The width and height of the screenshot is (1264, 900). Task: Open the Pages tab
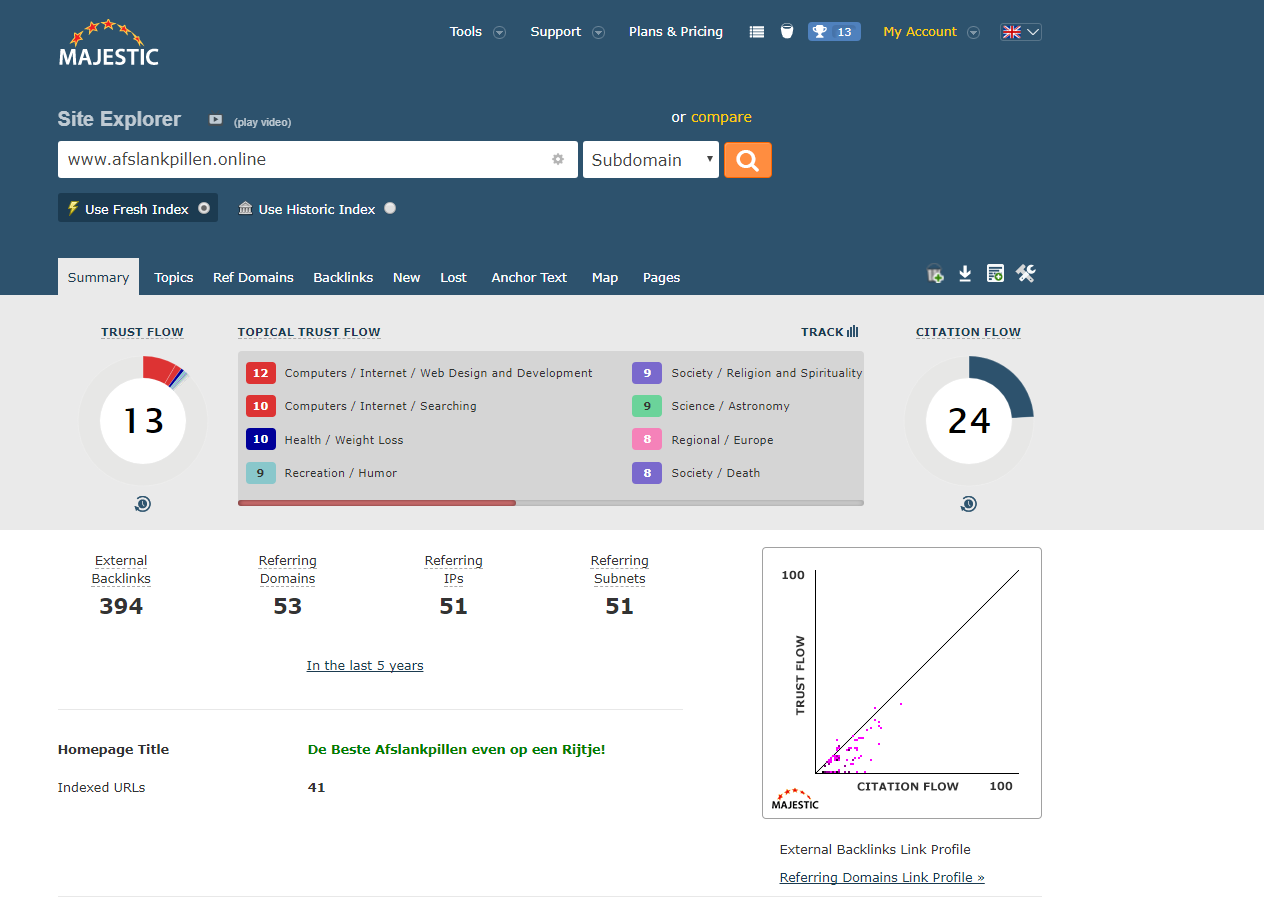[x=661, y=277]
